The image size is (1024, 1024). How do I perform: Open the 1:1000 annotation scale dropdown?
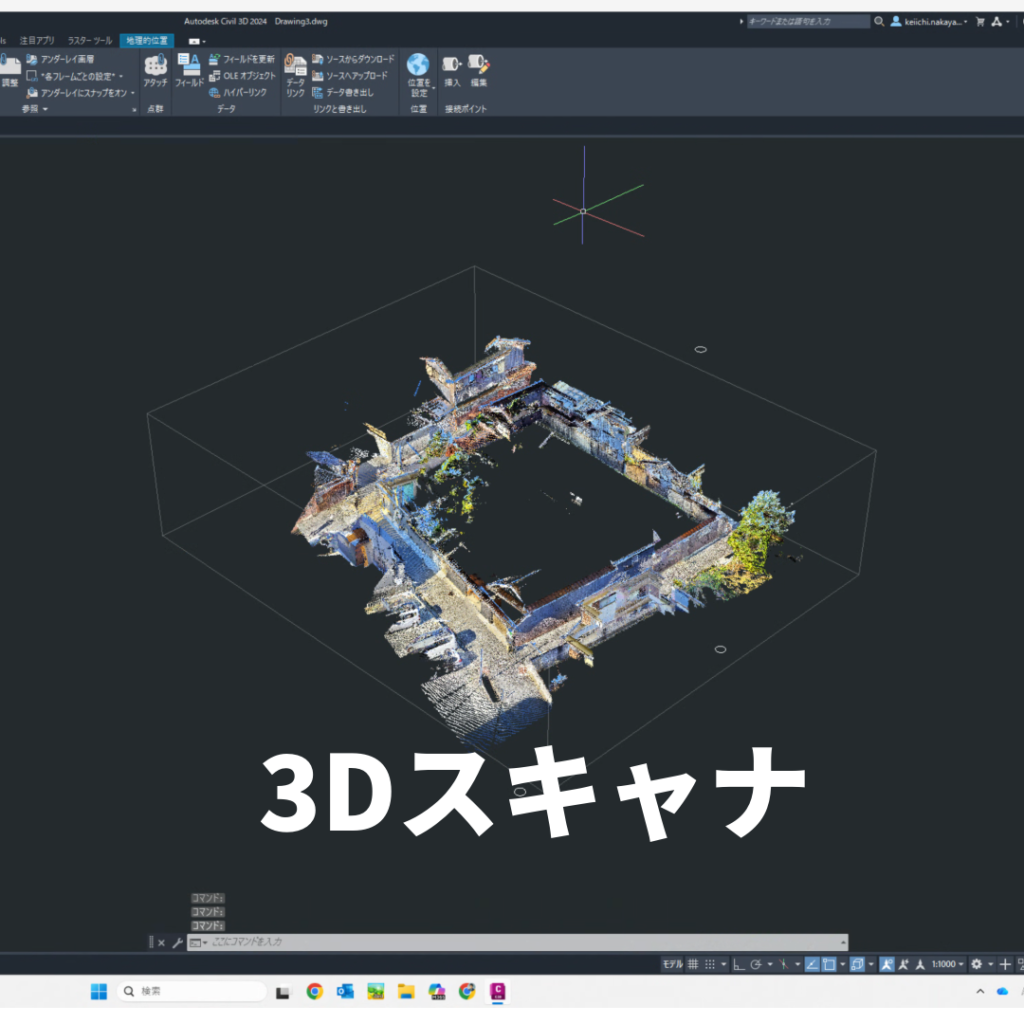click(947, 964)
